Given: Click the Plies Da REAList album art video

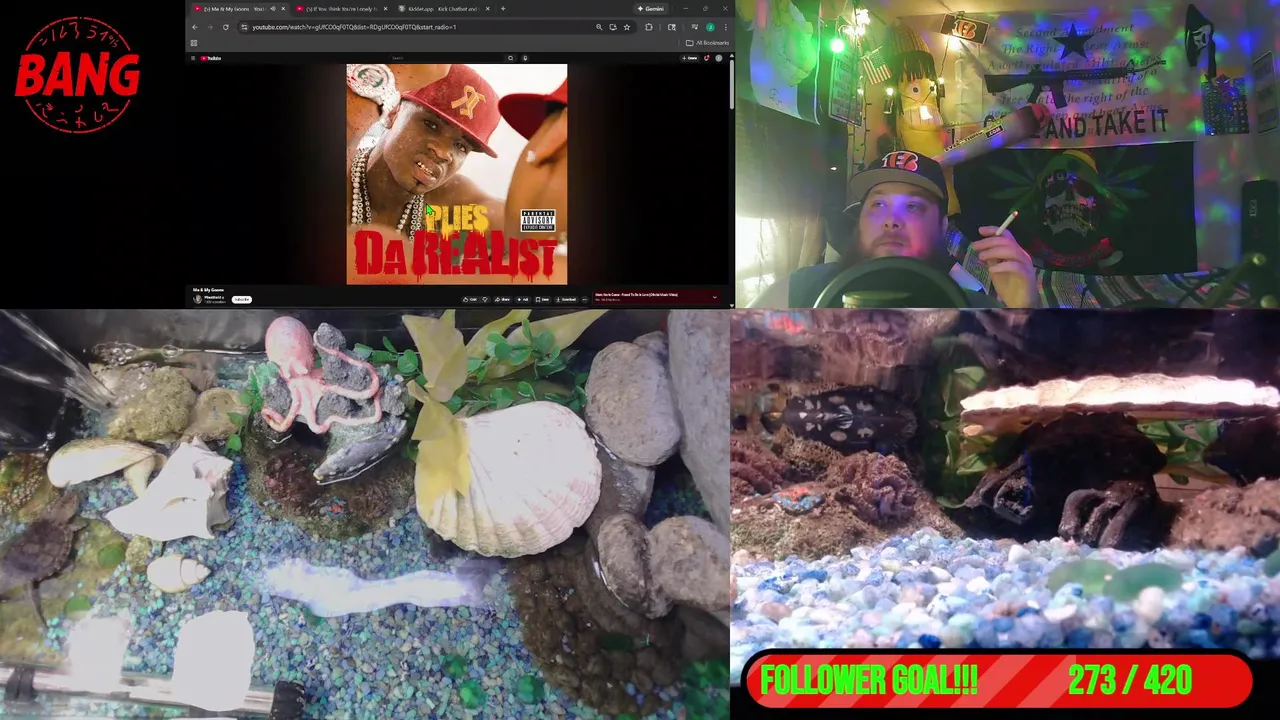Looking at the screenshot, I should pyautogui.click(x=457, y=174).
